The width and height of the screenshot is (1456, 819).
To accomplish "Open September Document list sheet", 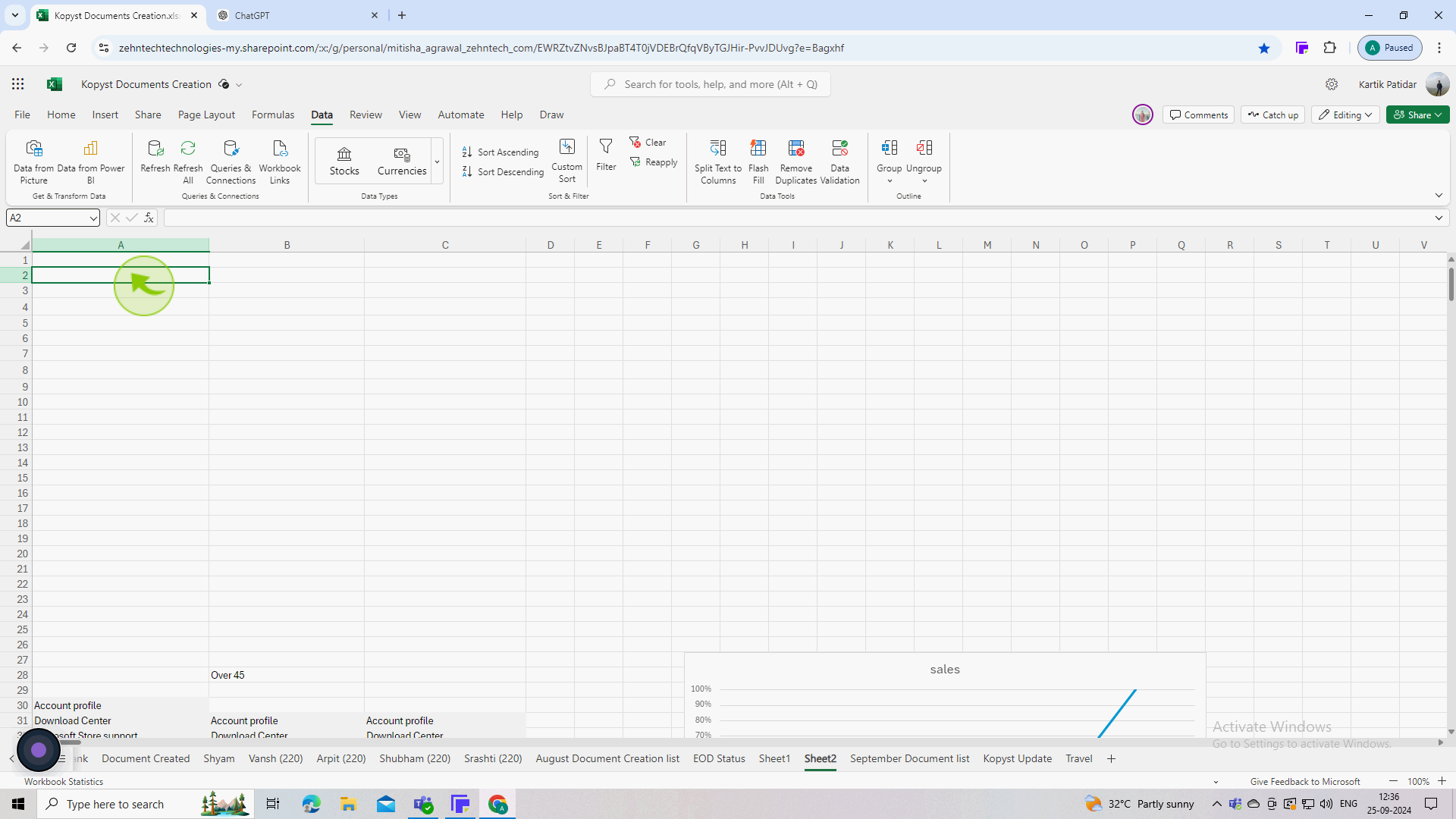I will [x=909, y=758].
